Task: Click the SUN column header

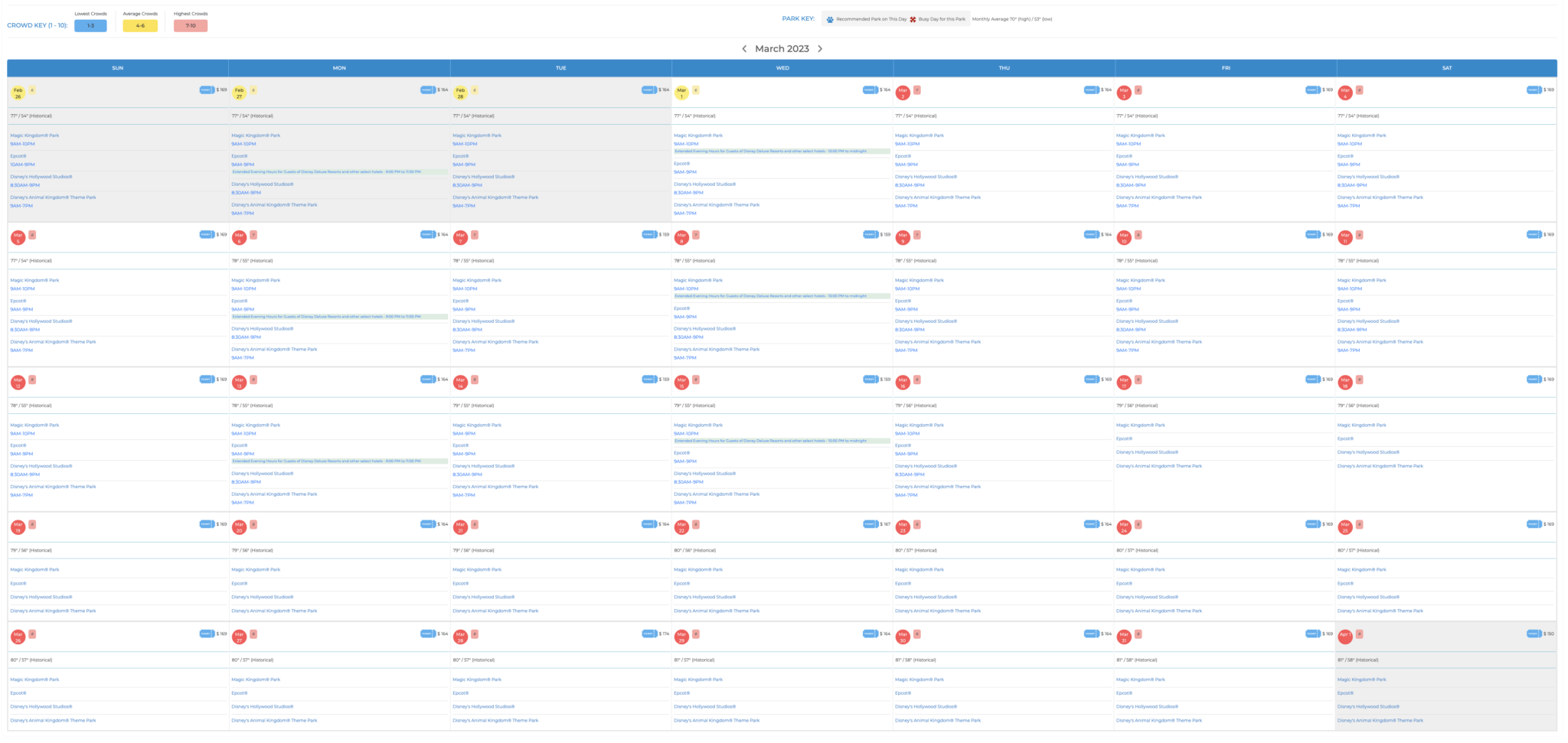Action: tap(117, 68)
